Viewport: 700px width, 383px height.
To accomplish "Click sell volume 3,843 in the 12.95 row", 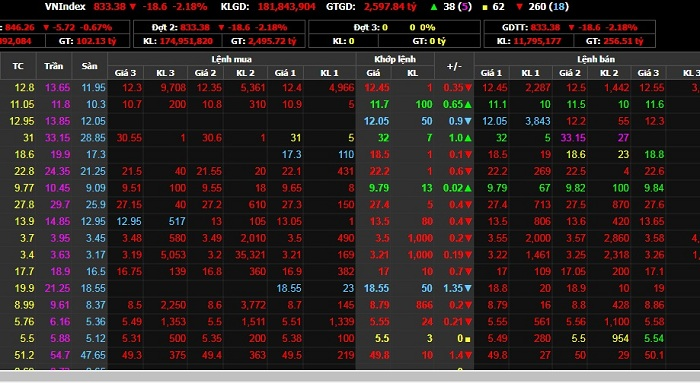I will pyautogui.click(x=538, y=121).
